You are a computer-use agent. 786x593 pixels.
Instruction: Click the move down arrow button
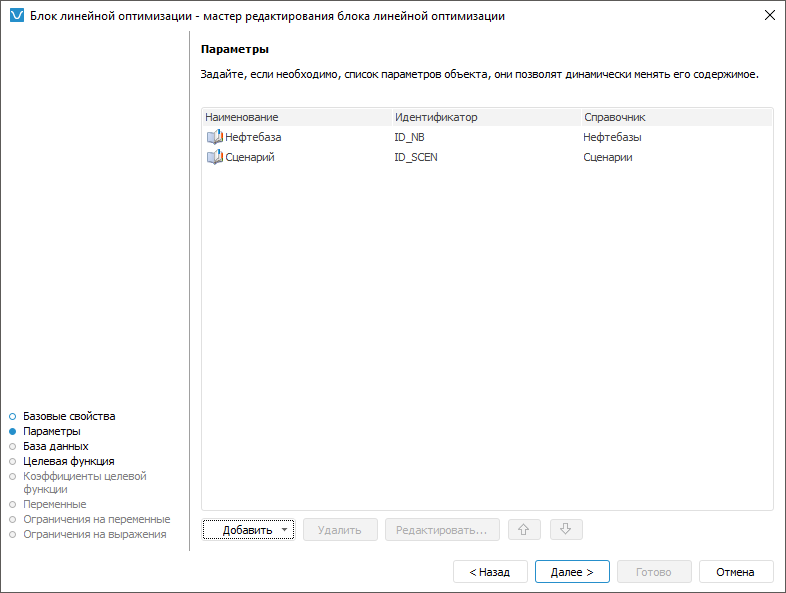pyautogui.click(x=565, y=530)
